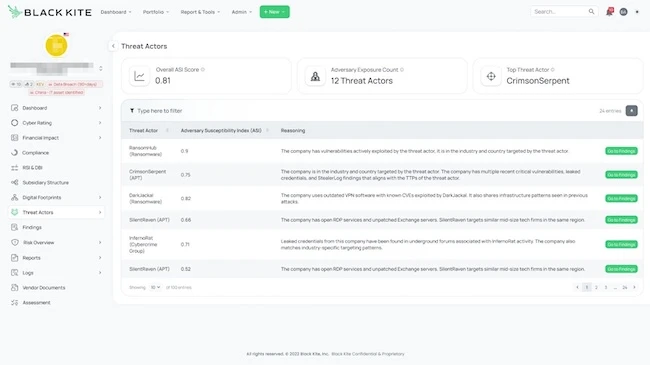Screen dimensions: 650x365
Task: Expand the Cyber Rating sidebar chevron
Action: click(x=100, y=123)
